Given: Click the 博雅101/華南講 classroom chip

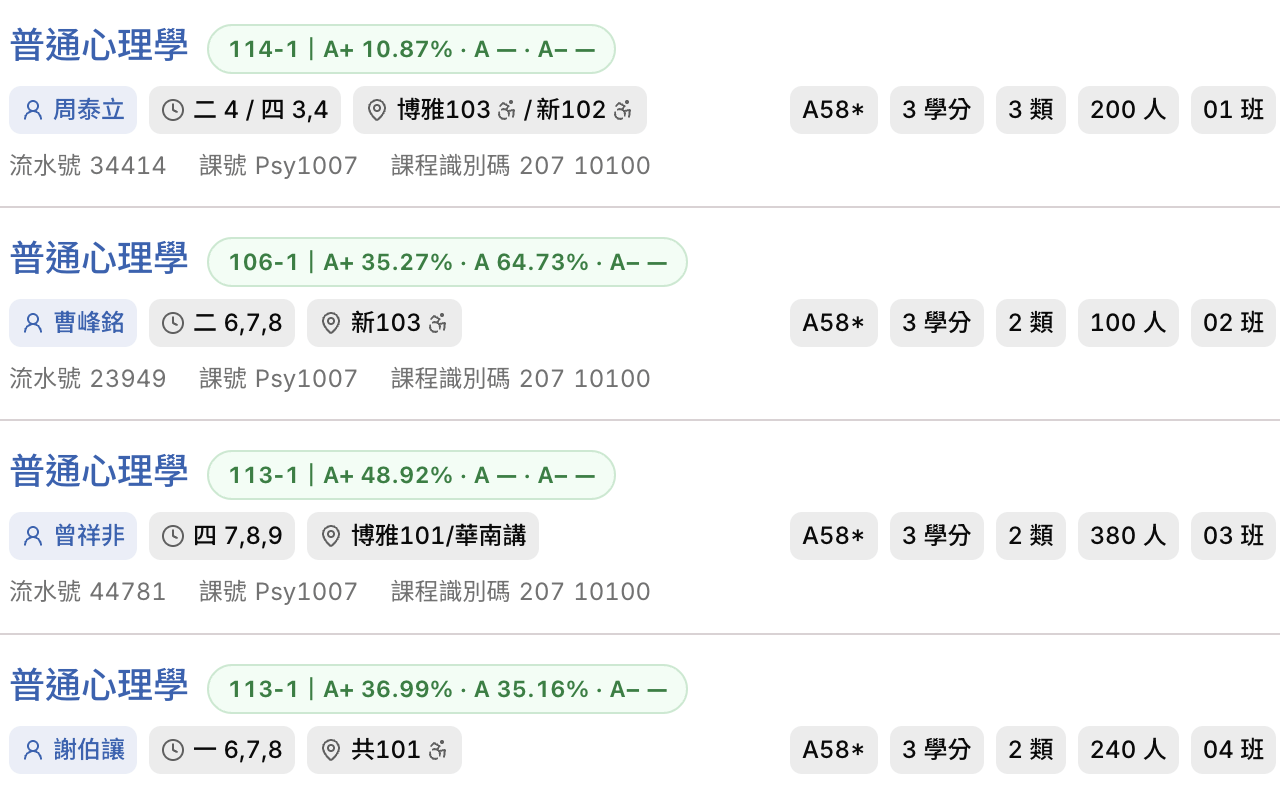Looking at the screenshot, I should (x=423, y=536).
